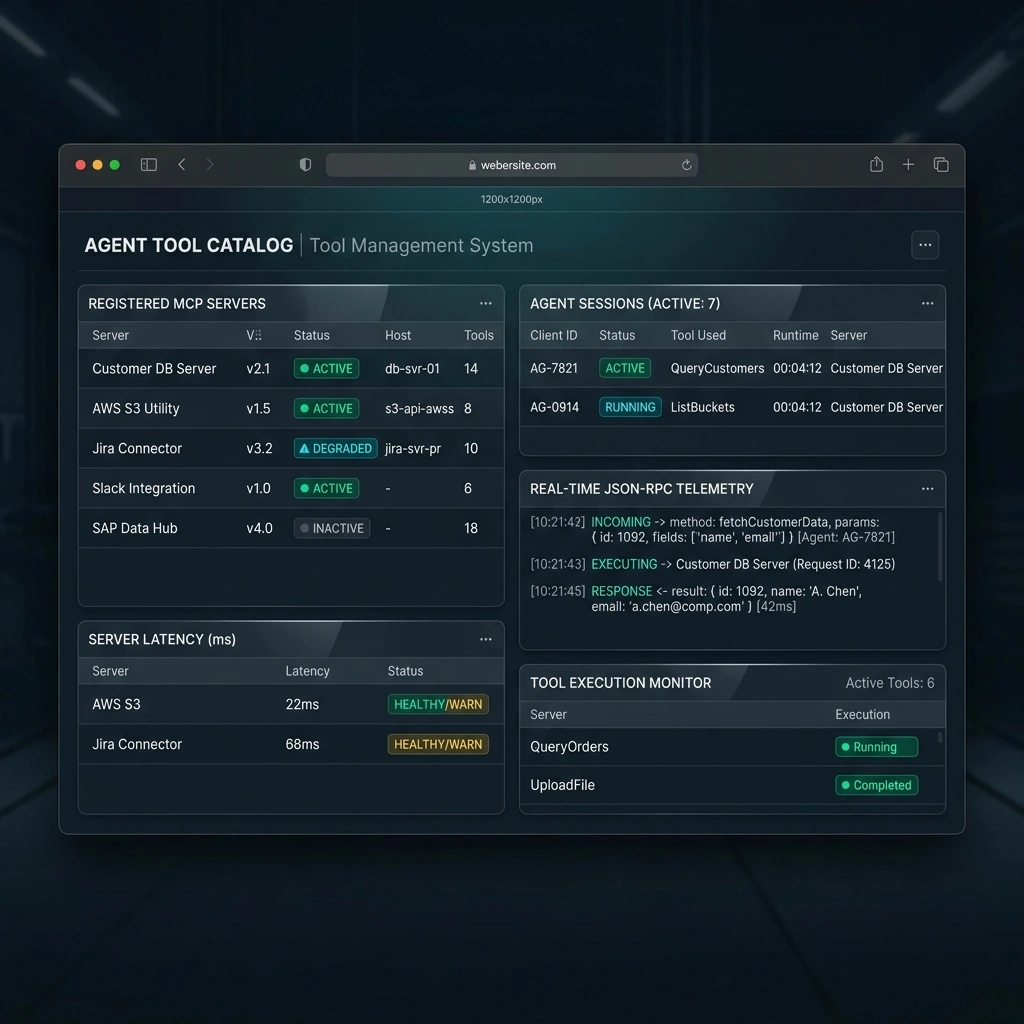Open a new tab with plus icon
This screenshot has width=1024, height=1024.
tap(908, 165)
